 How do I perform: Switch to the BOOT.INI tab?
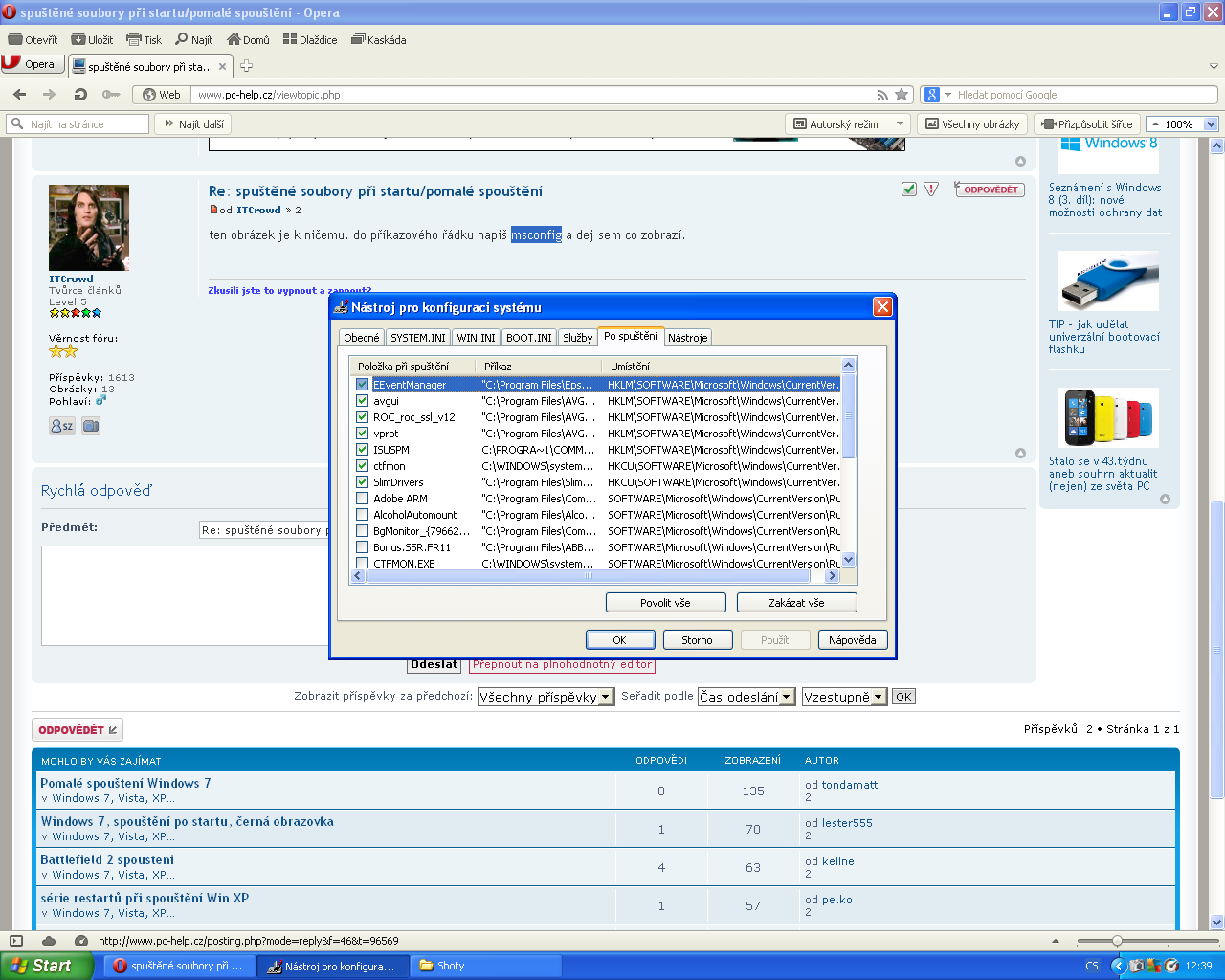click(x=528, y=338)
